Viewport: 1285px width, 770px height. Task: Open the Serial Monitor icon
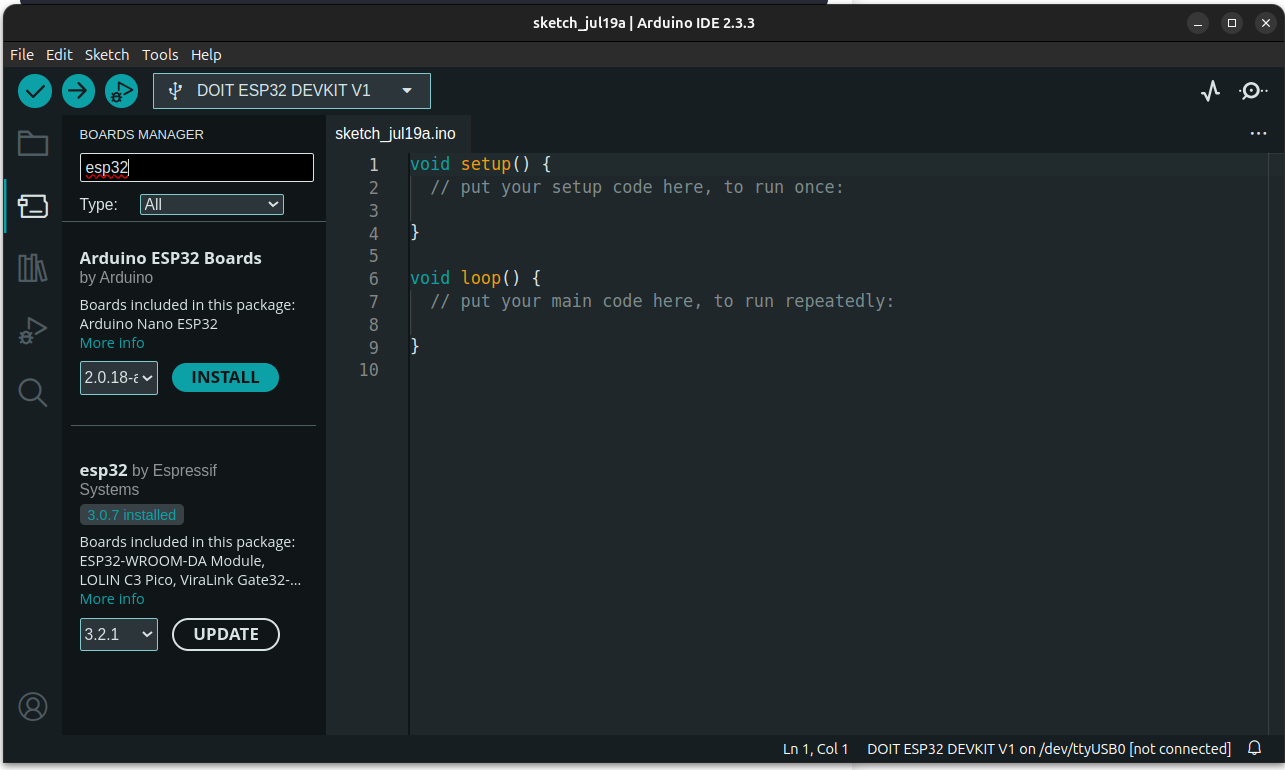pos(1253,91)
